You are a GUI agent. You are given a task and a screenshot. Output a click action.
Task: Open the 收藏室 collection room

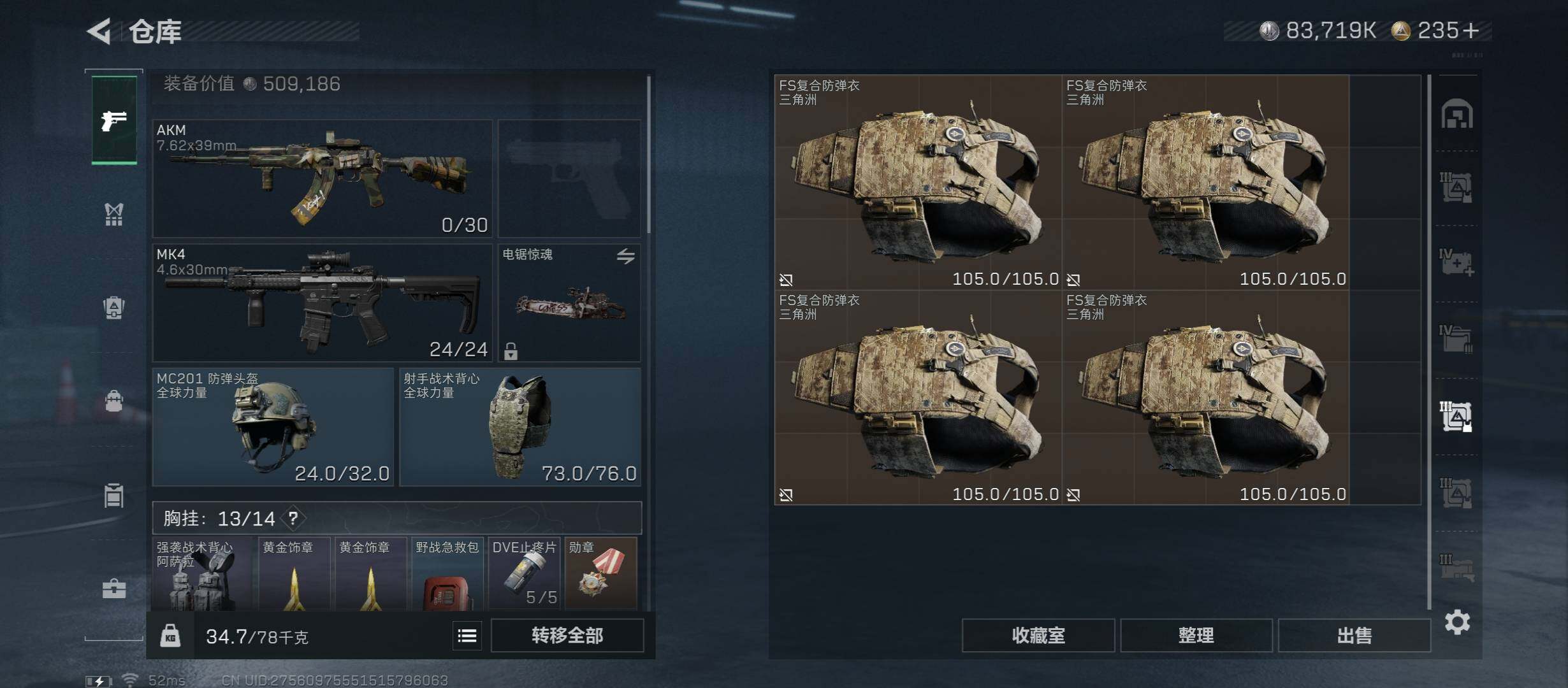click(x=1038, y=635)
